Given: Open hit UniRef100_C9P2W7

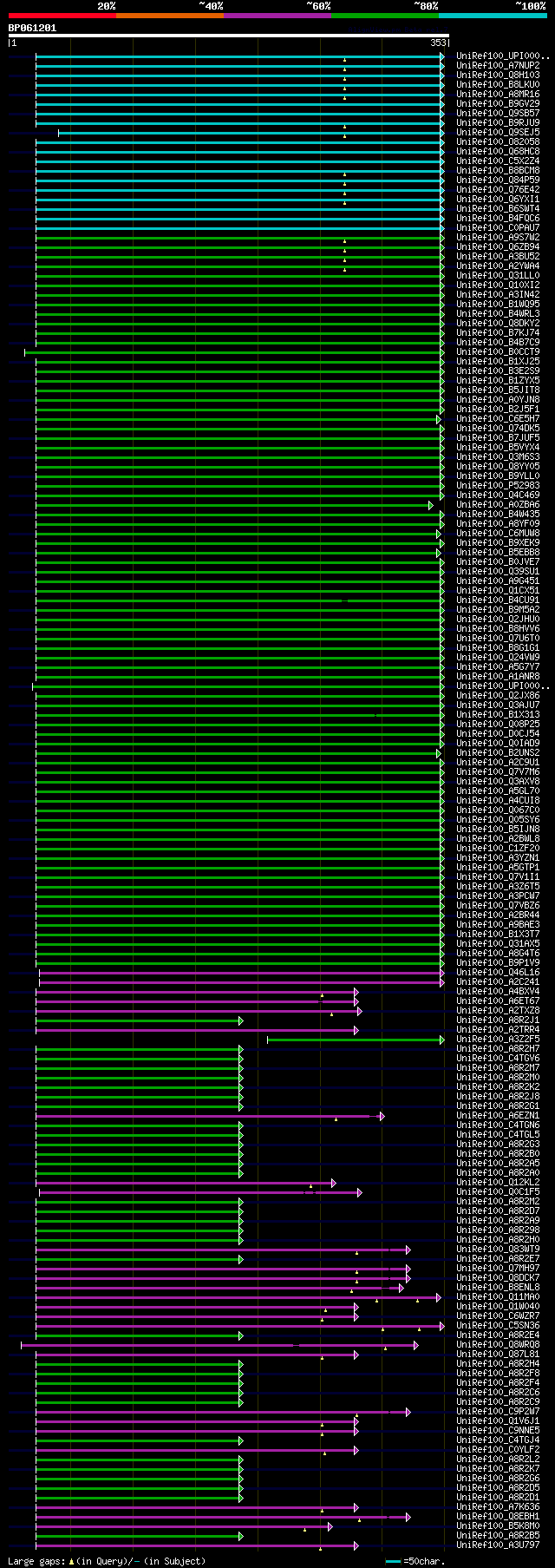Looking at the screenshot, I should 498,1411.
